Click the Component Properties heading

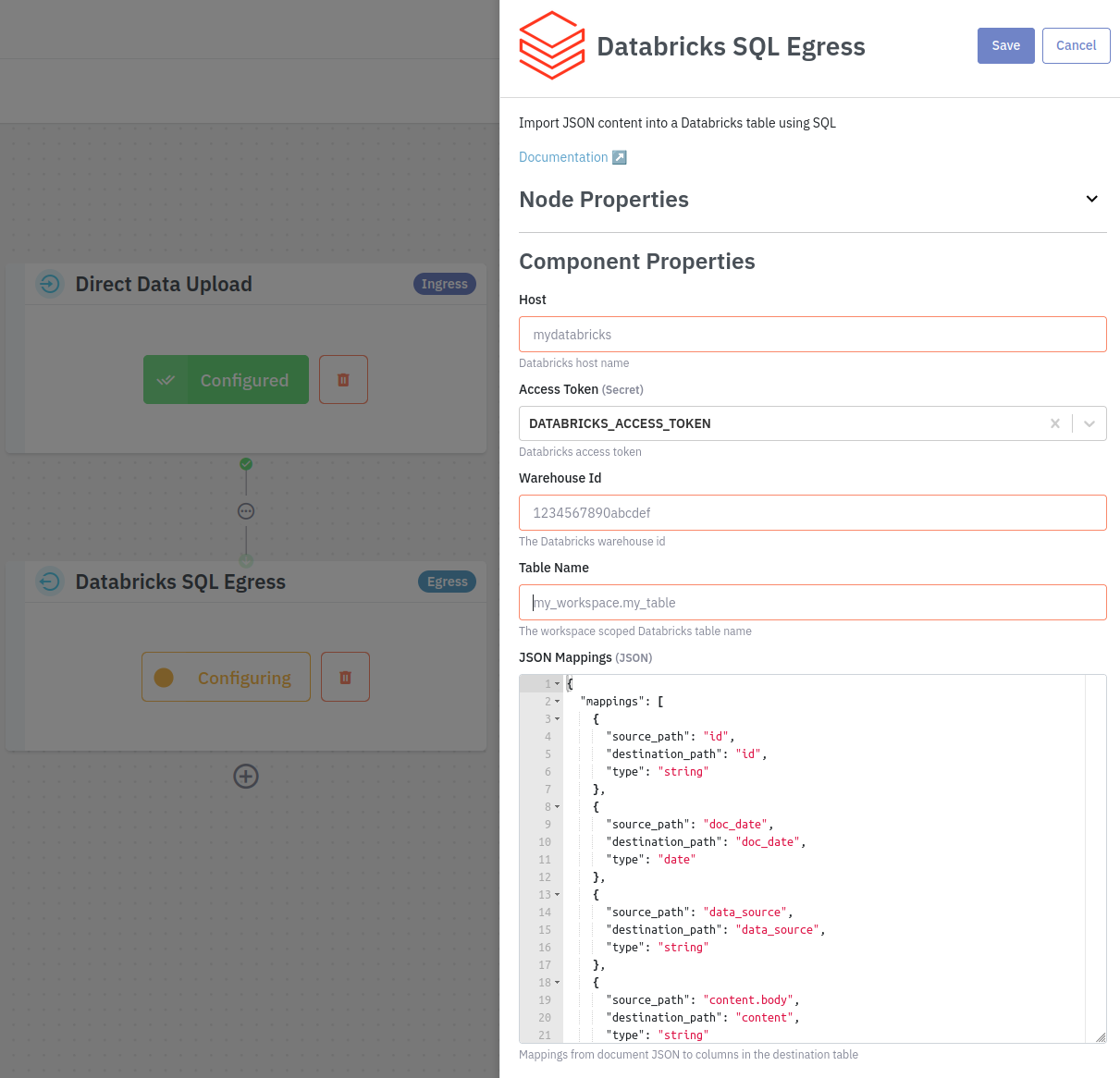point(637,262)
